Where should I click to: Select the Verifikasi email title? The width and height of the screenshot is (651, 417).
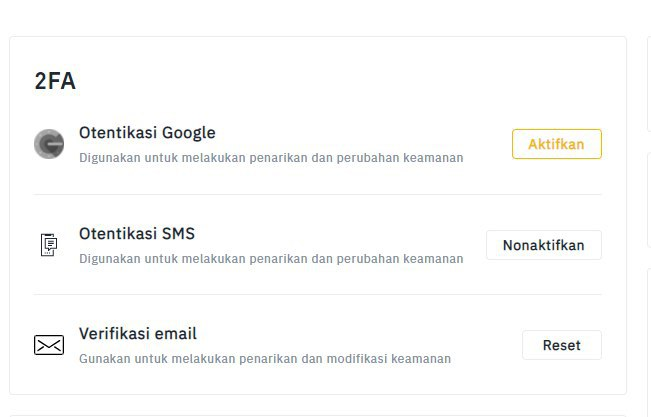tap(138, 334)
